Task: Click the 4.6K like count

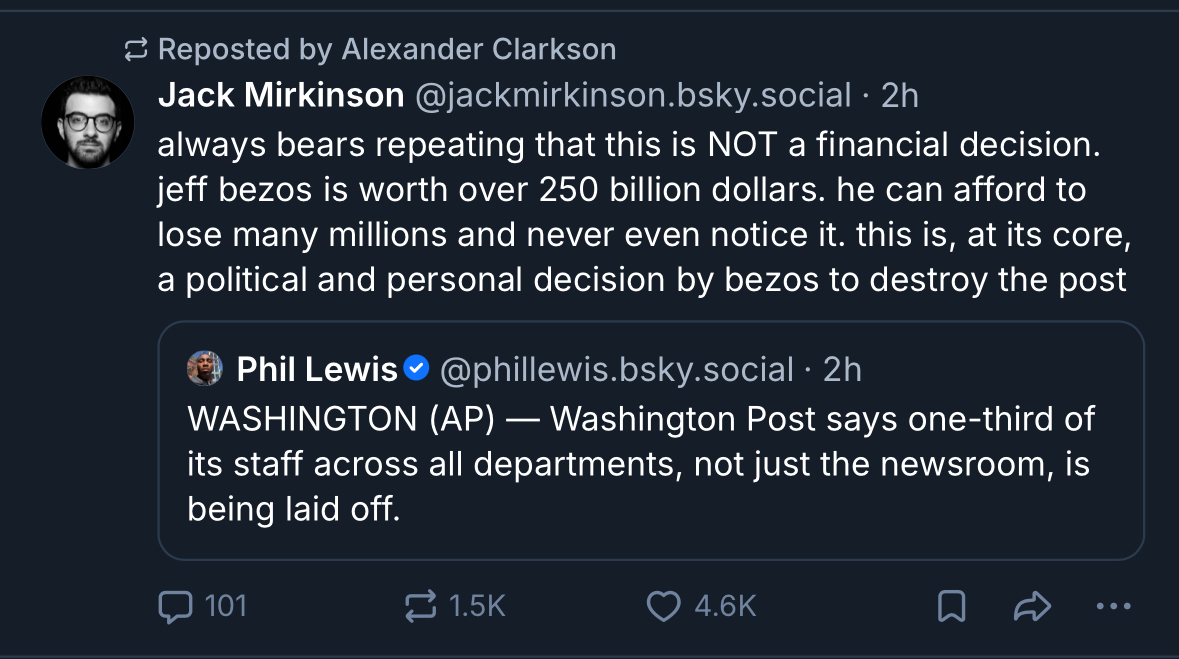Action: 725,605
